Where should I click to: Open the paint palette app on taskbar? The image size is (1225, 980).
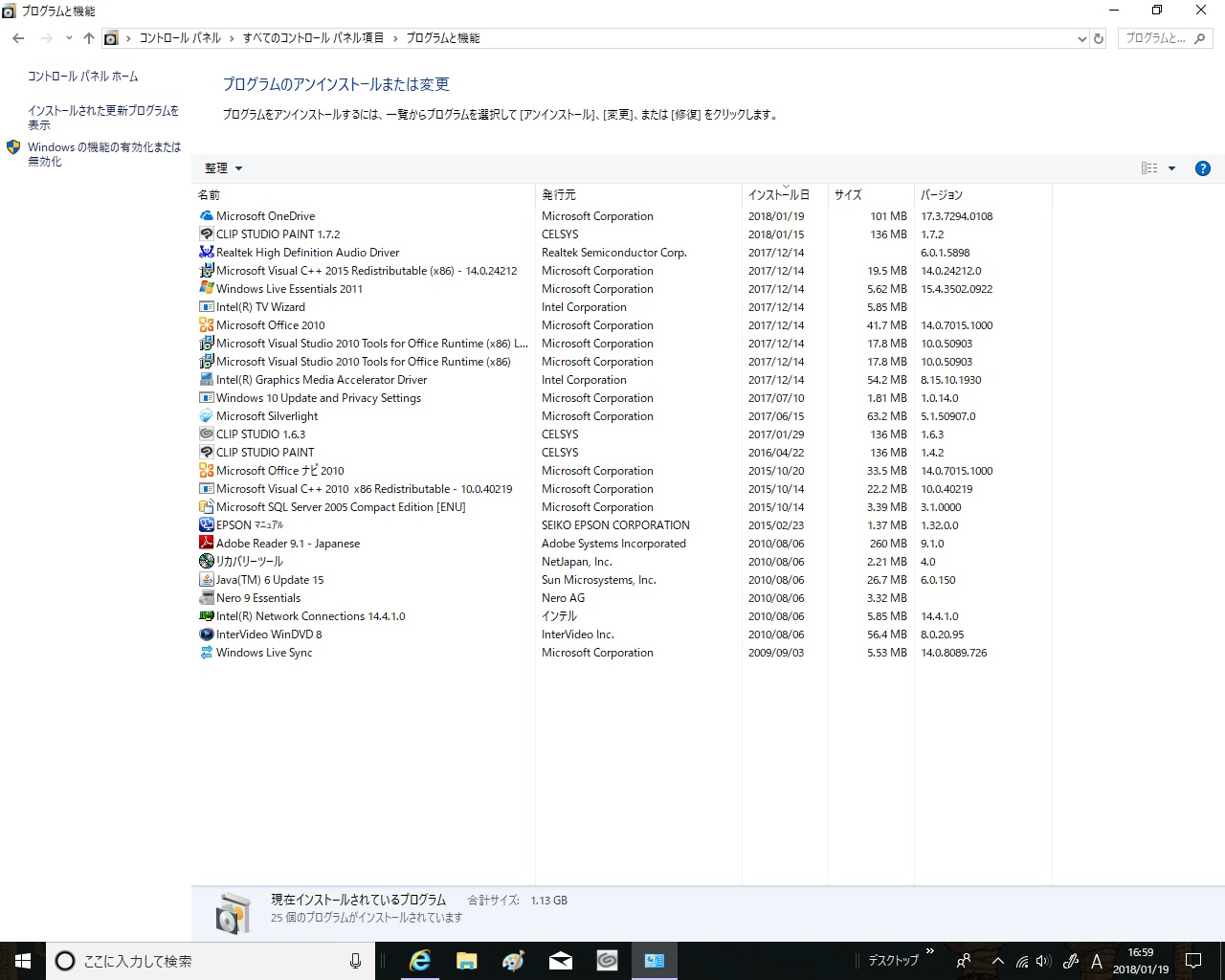coord(513,961)
